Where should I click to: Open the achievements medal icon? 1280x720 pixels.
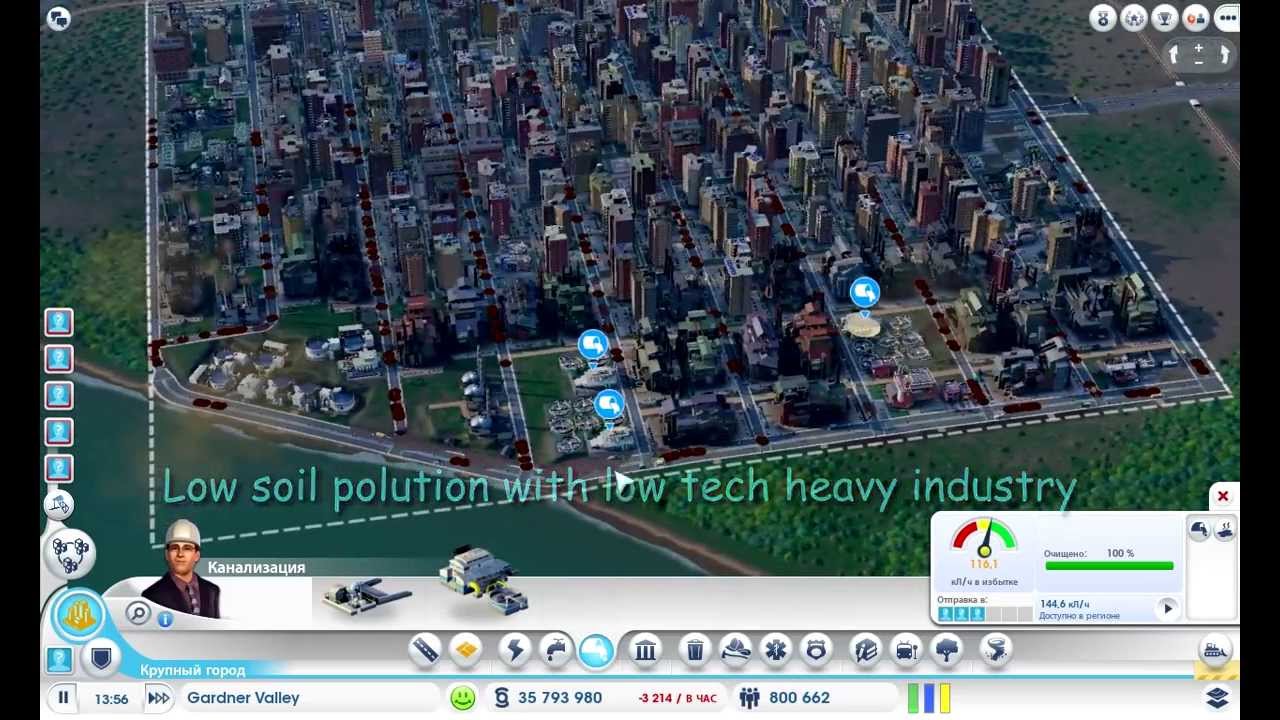[1103, 18]
